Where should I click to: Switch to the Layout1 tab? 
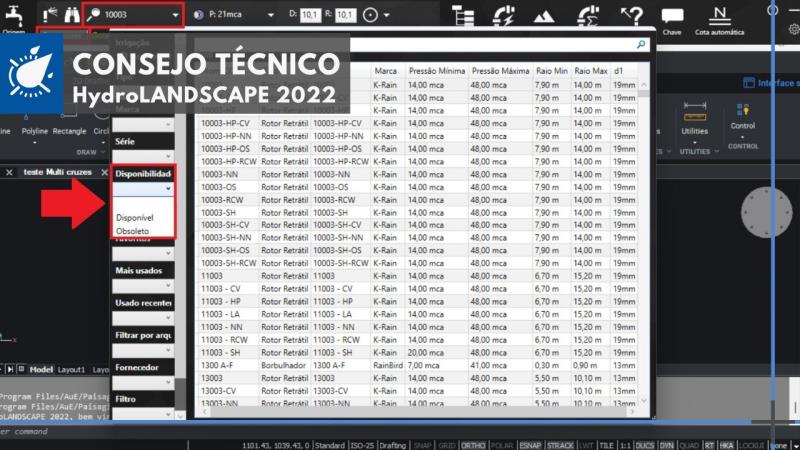click(x=71, y=369)
